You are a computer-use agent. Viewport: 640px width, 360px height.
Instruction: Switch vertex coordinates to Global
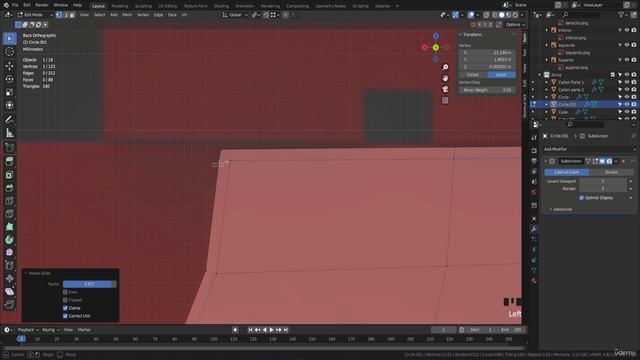[473, 75]
